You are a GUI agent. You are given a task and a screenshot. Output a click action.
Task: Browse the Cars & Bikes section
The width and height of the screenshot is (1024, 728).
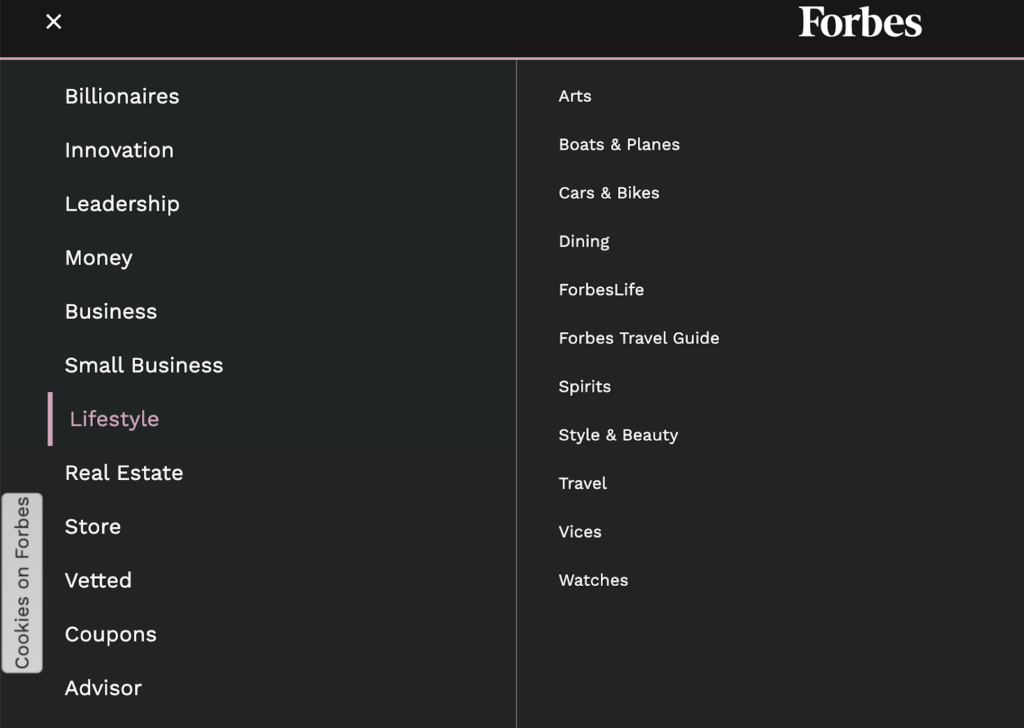click(x=609, y=193)
